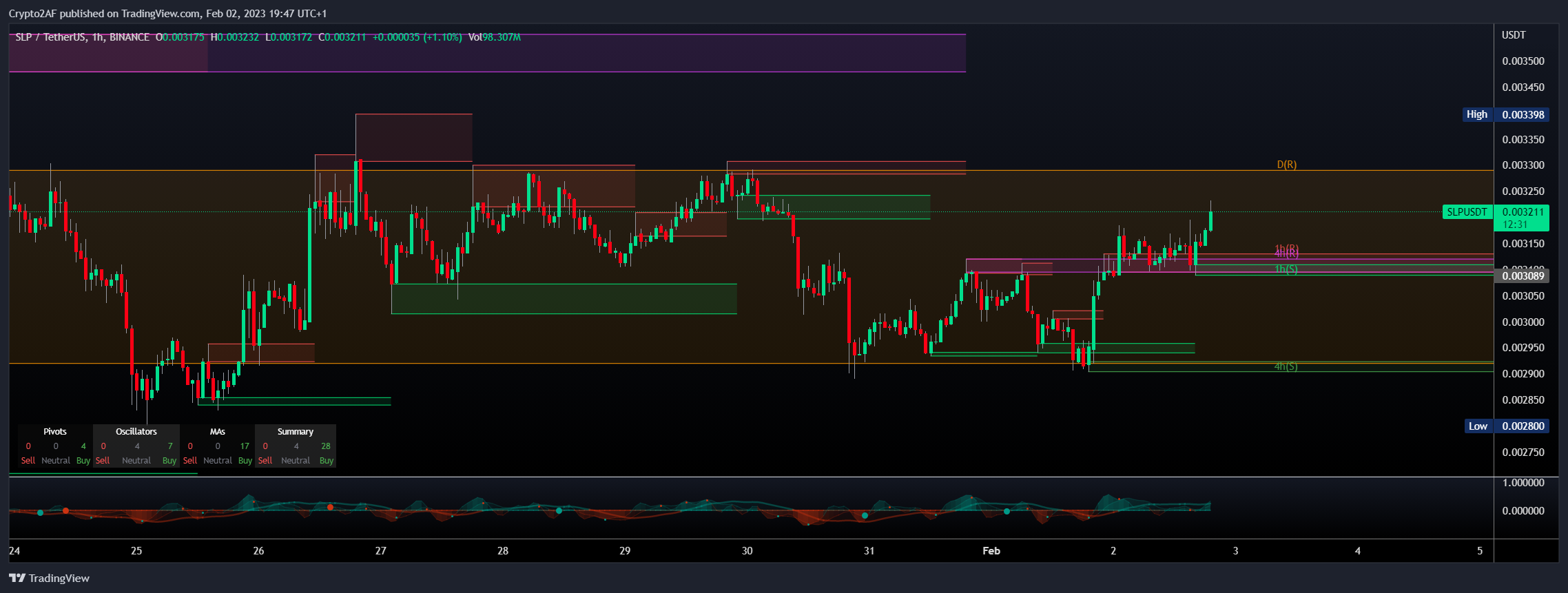
Task: Click the 0.003000 price axis tick
Action: click(x=1523, y=322)
